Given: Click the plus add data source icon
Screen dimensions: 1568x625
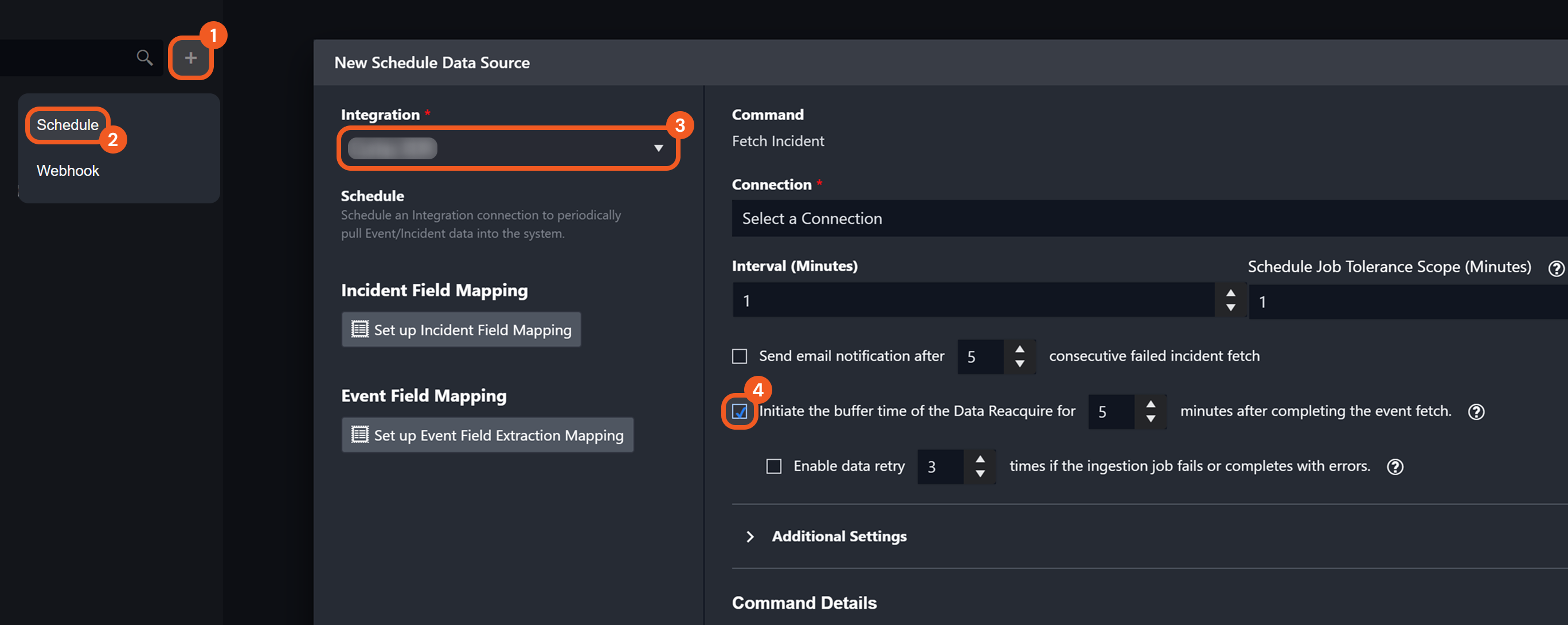Looking at the screenshot, I should (x=190, y=58).
